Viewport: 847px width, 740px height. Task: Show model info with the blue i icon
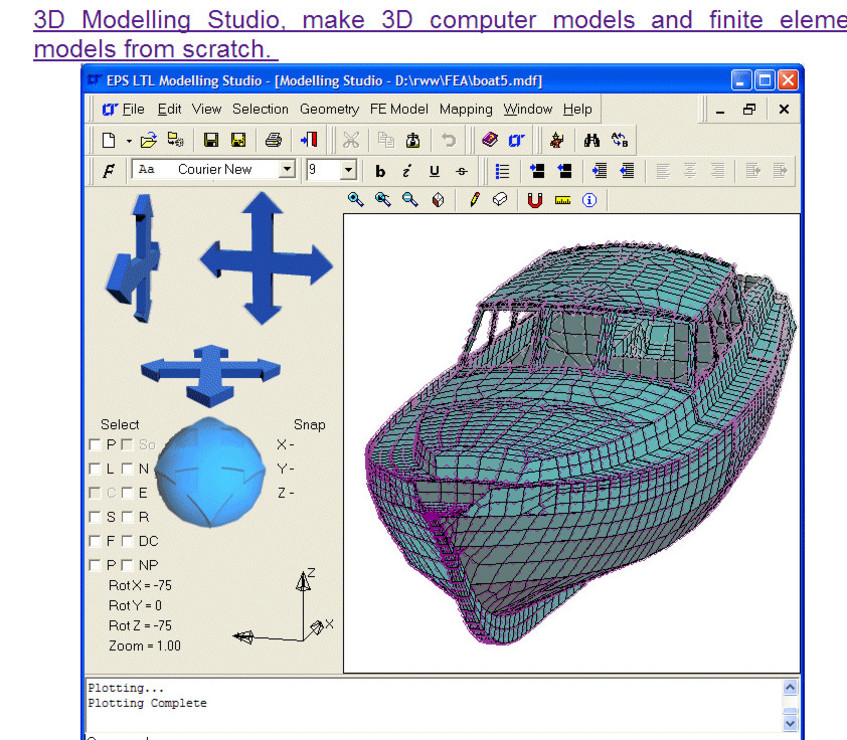pyautogui.click(x=589, y=200)
